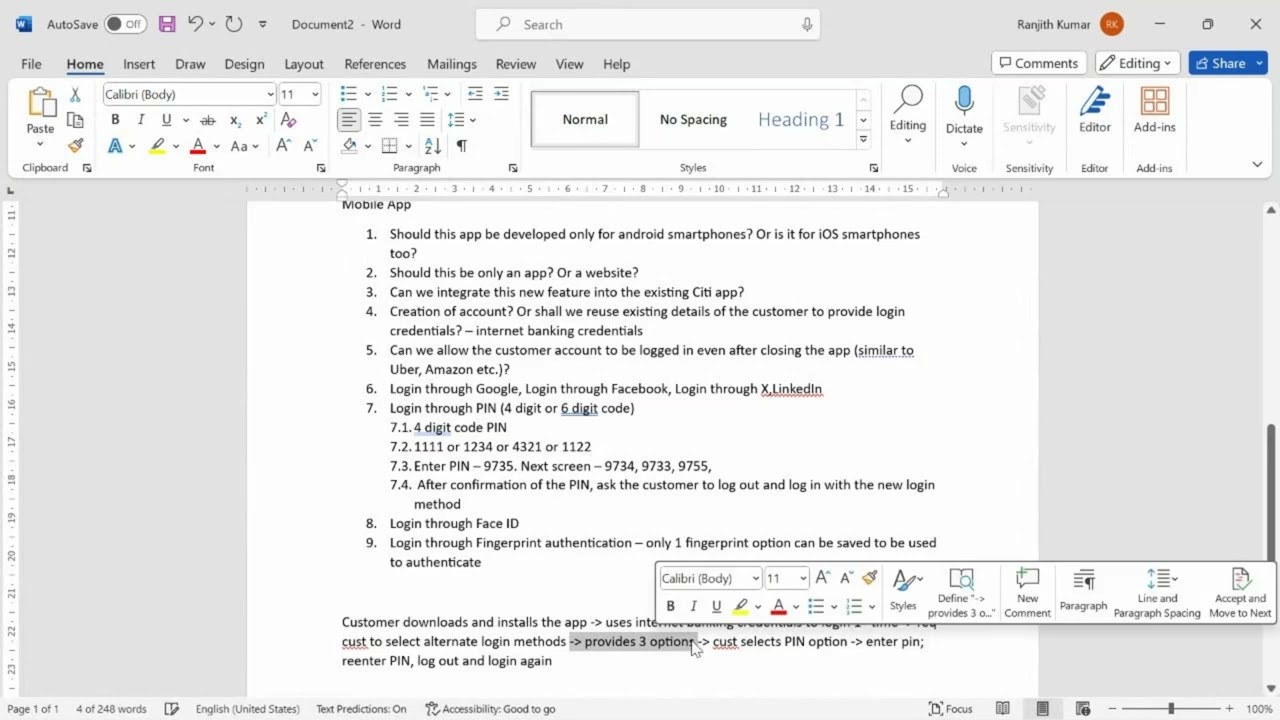Viewport: 1280px width, 720px height.
Task: Click the Copy icon in Clipboard group
Action: click(75, 120)
